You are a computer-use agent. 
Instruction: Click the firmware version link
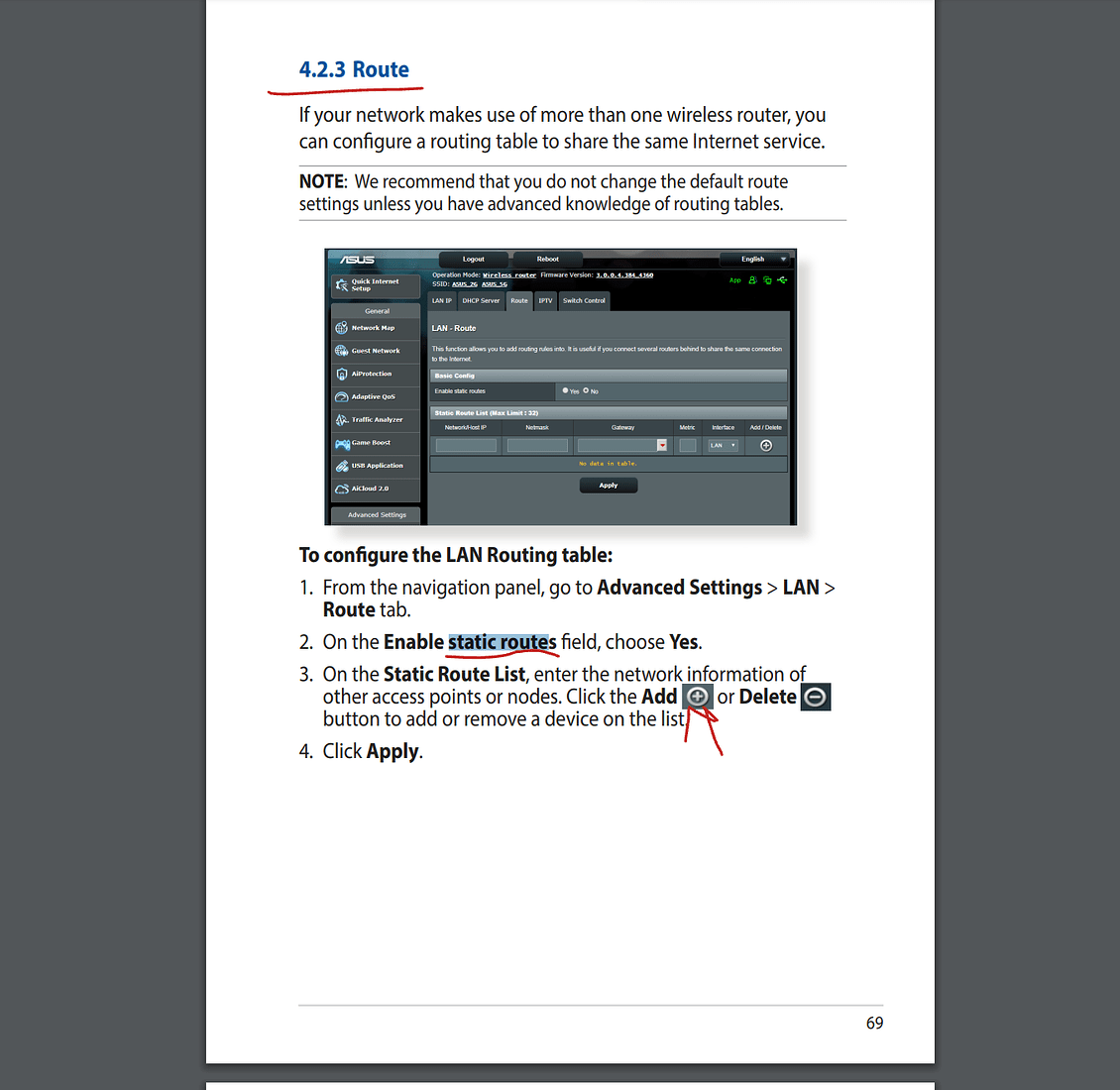click(x=624, y=275)
